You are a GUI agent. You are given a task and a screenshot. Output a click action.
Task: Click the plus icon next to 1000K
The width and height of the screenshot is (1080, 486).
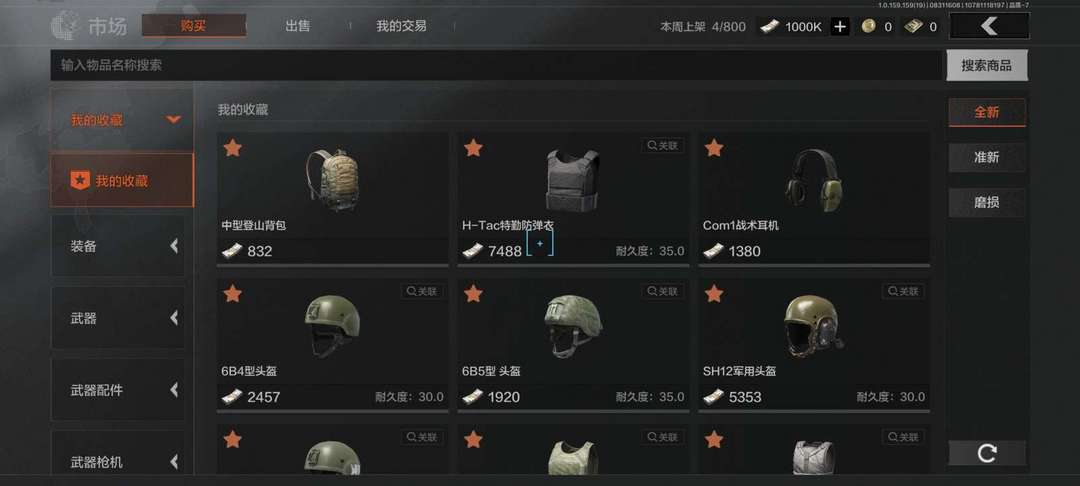pos(840,27)
